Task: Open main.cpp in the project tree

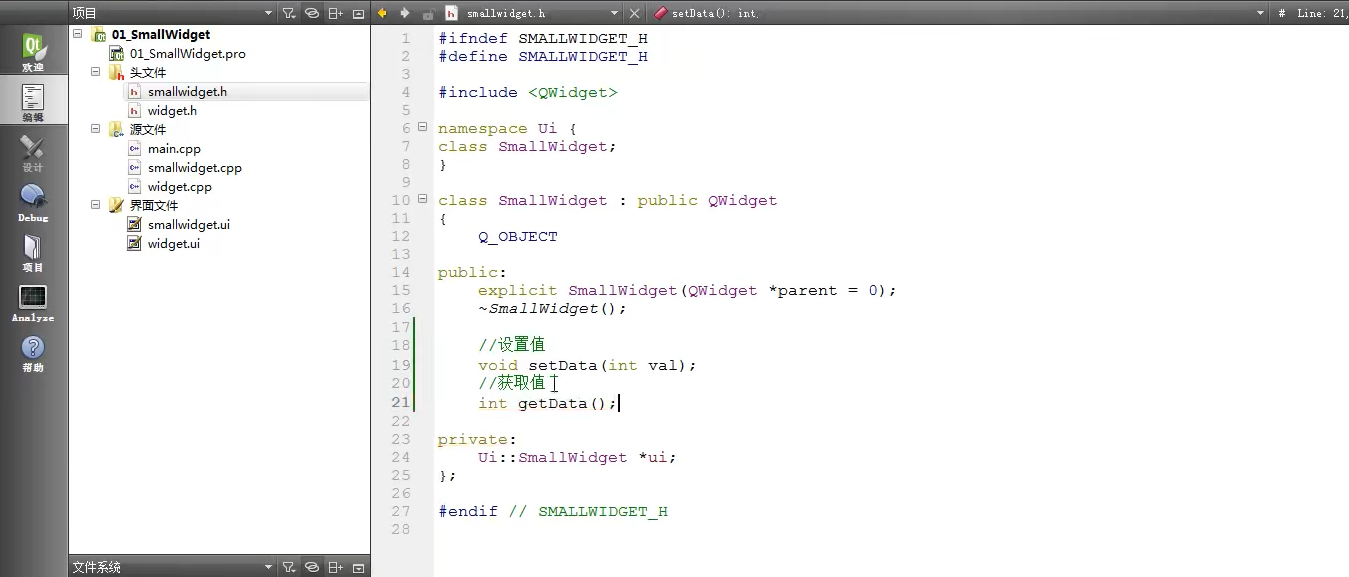Action: [174, 149]
